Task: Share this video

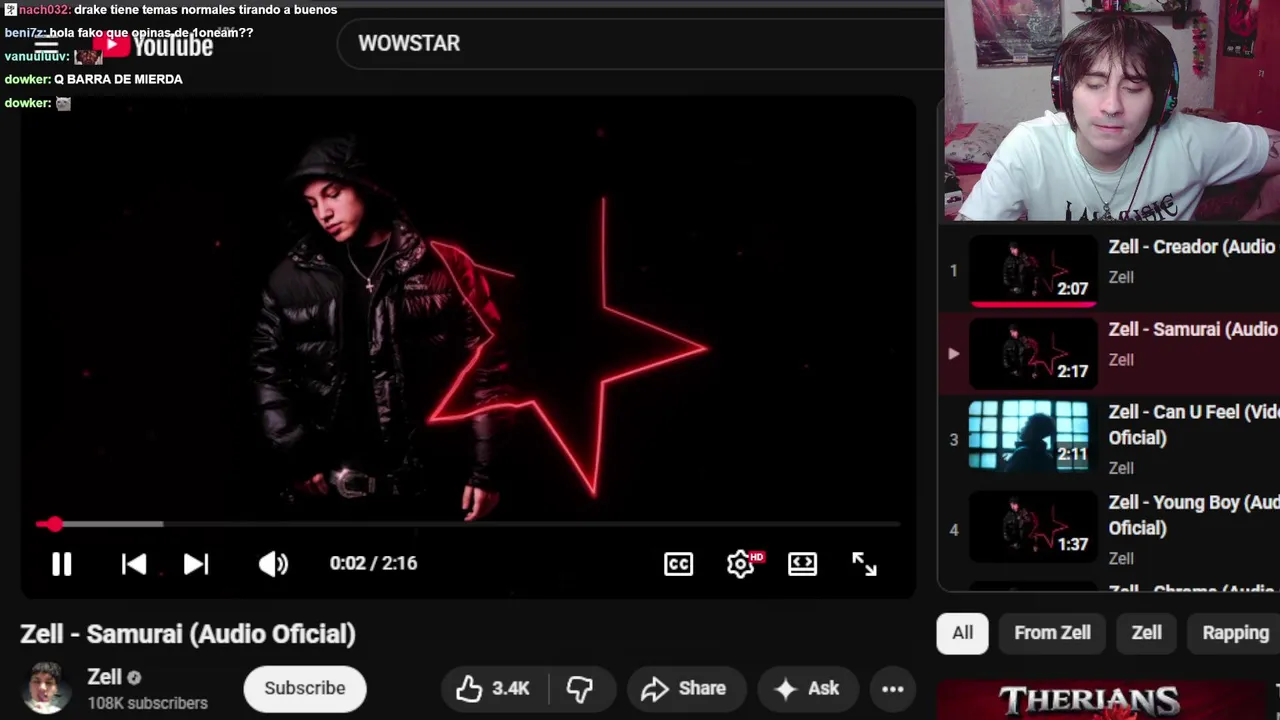Action: point(686,688)
